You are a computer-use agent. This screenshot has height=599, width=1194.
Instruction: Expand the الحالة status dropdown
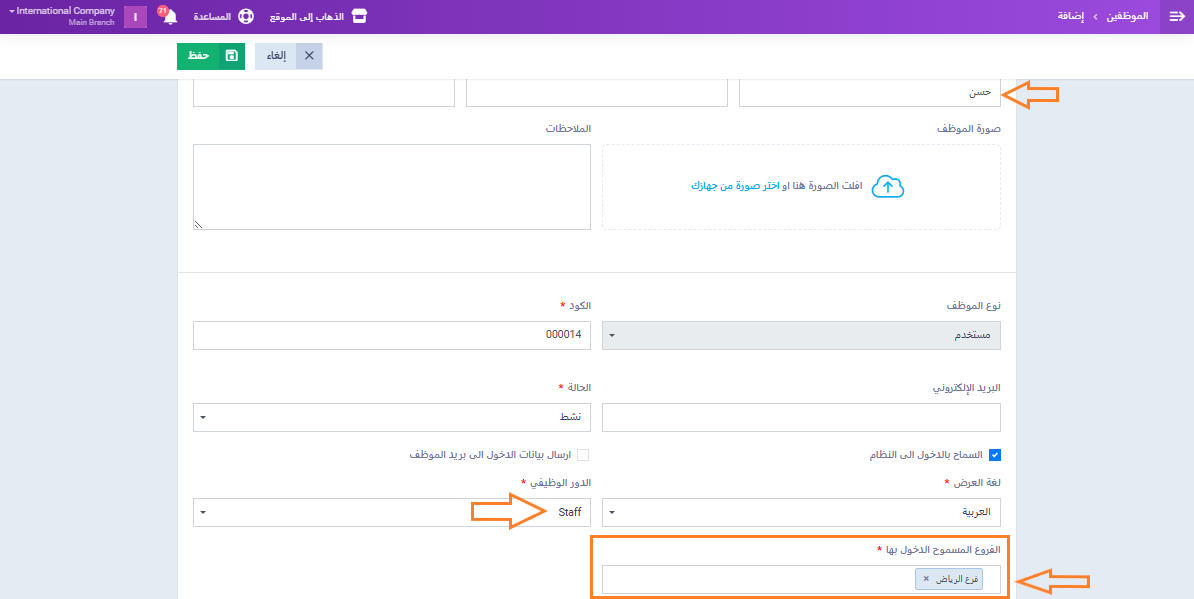[391, 417]
